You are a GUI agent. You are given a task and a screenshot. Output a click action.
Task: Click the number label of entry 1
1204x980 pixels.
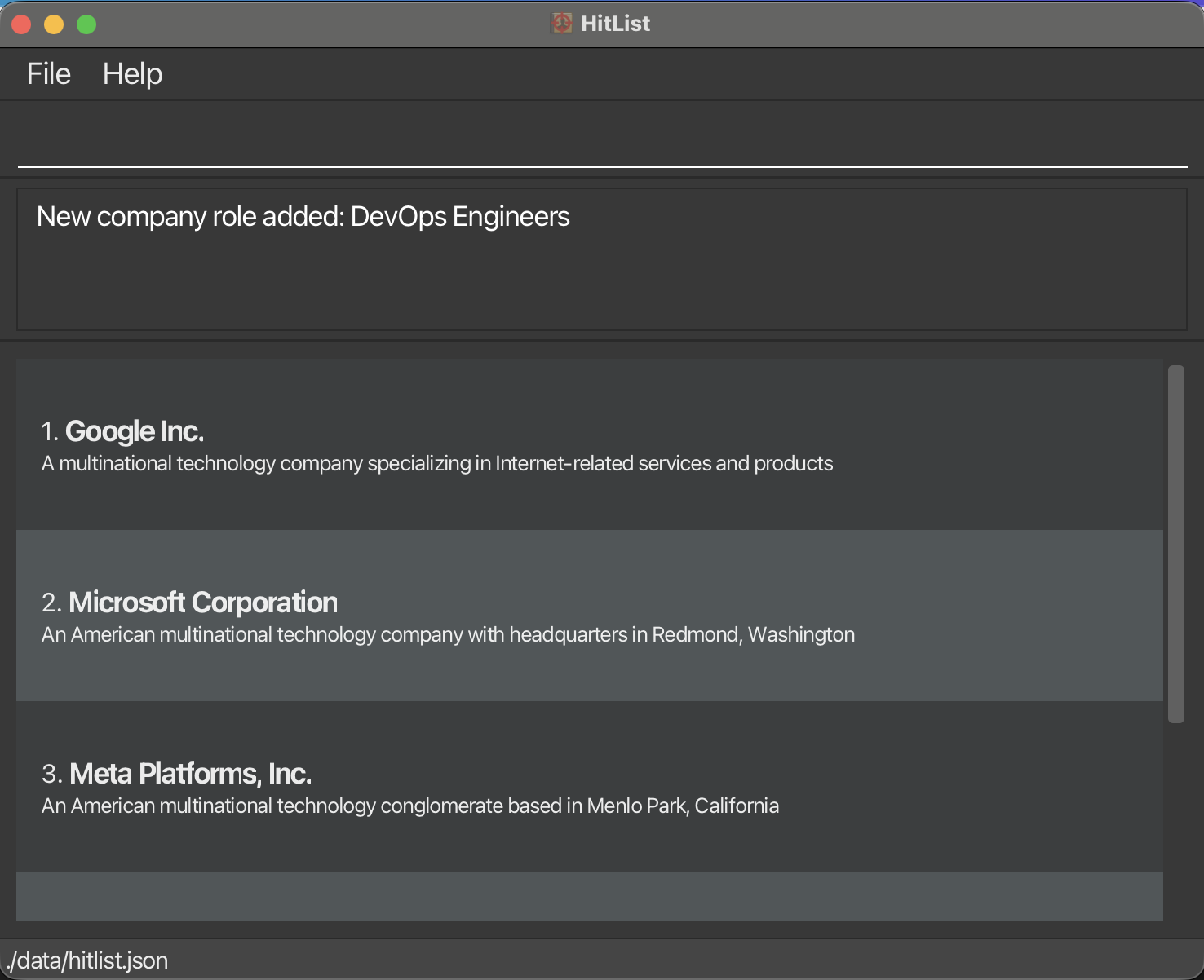click(48, 430)
